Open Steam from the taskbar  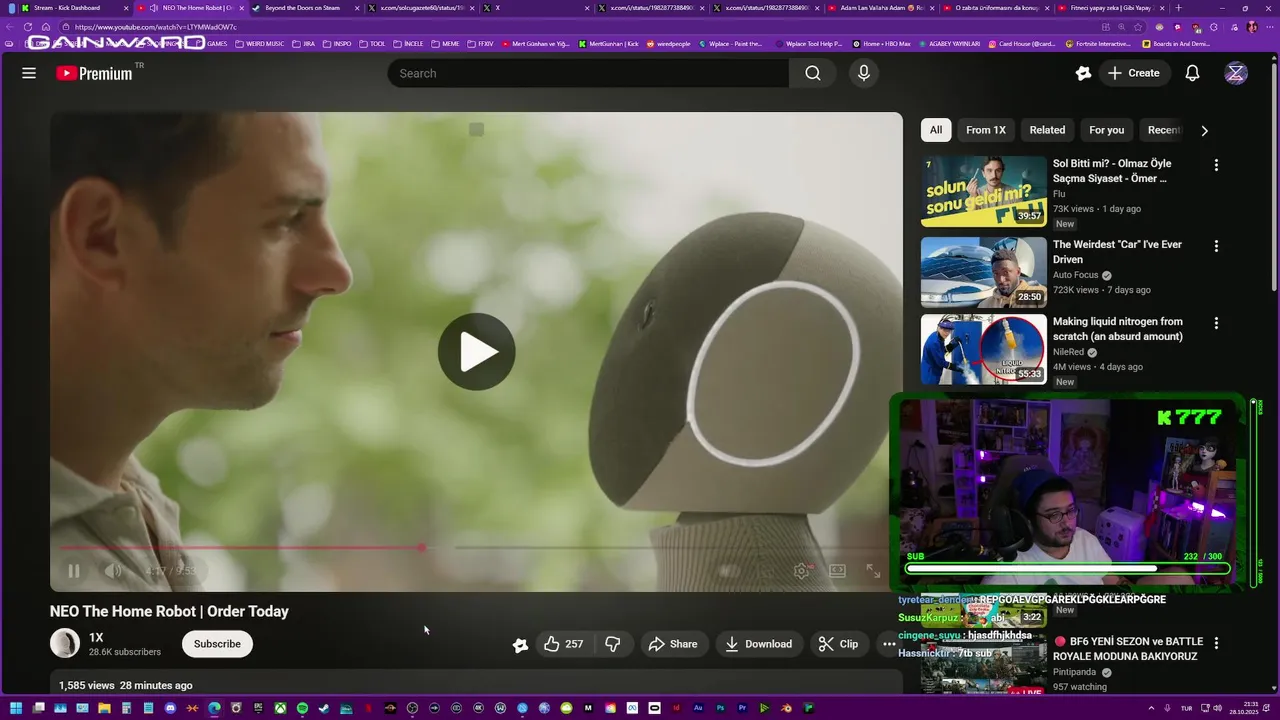[324, 708]
